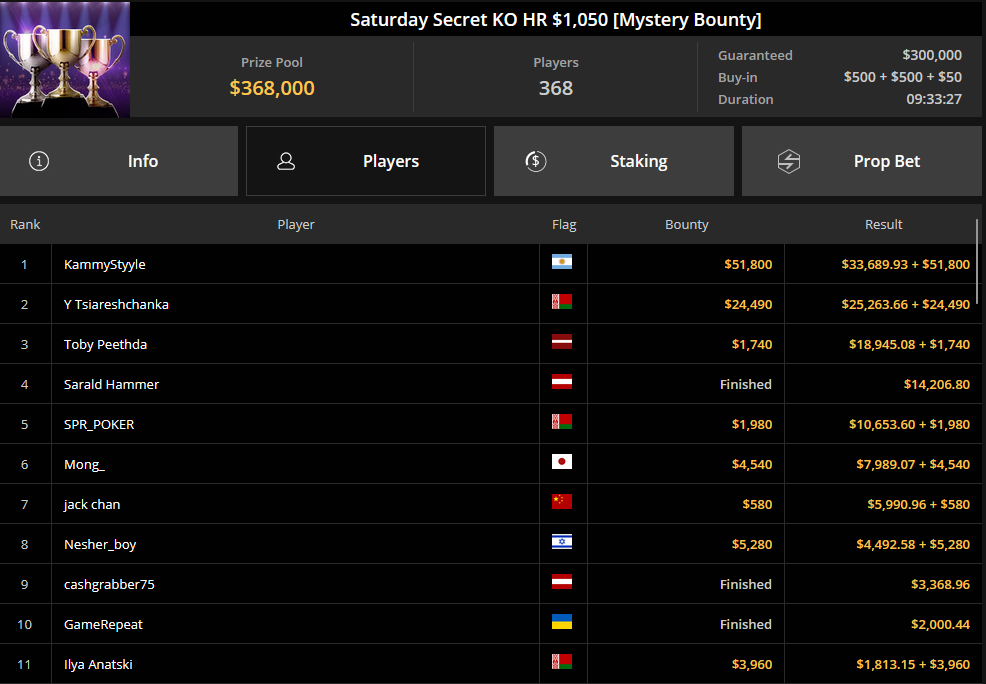Click the 09:33:27 duration value
This screenshot has height=684, width=986.
point(934,99)
